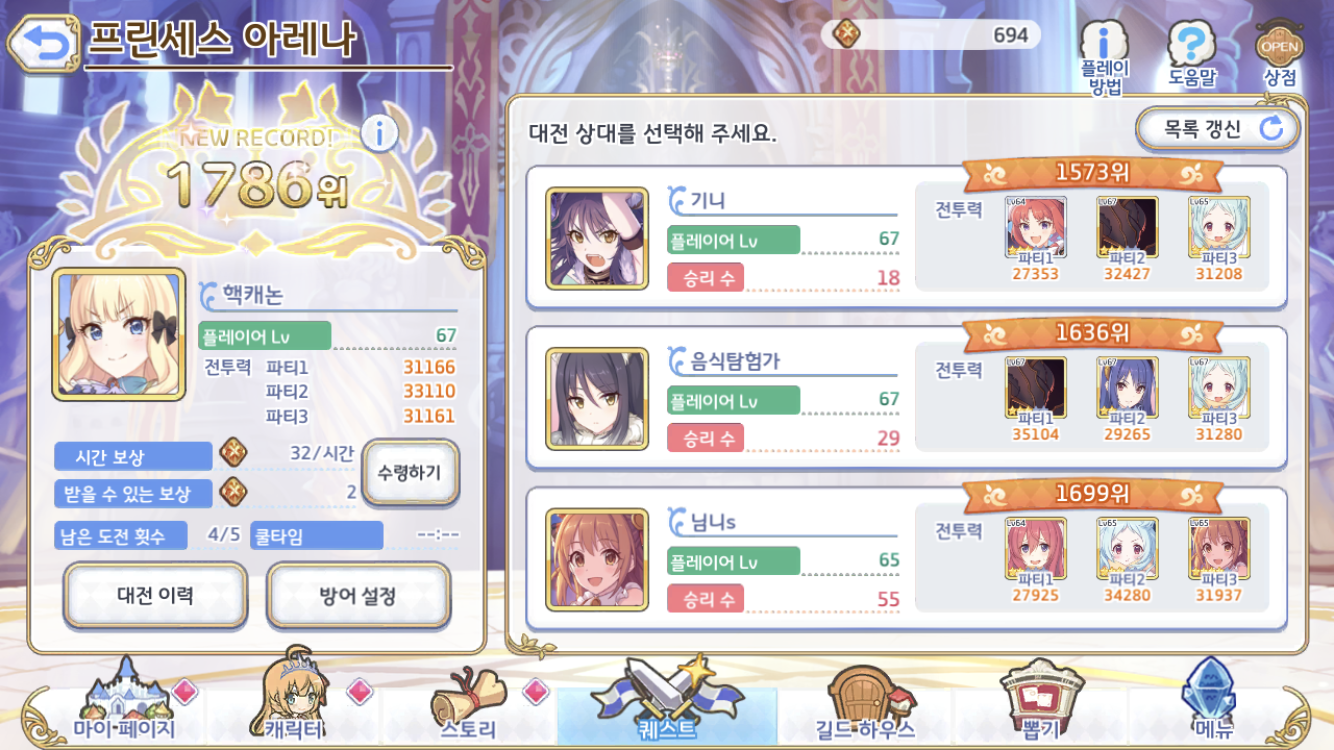Image resolution: width=1334 pixels, height=750 pixels.
Task: Open 대전 이력 battle history
Action: point(155,596)
